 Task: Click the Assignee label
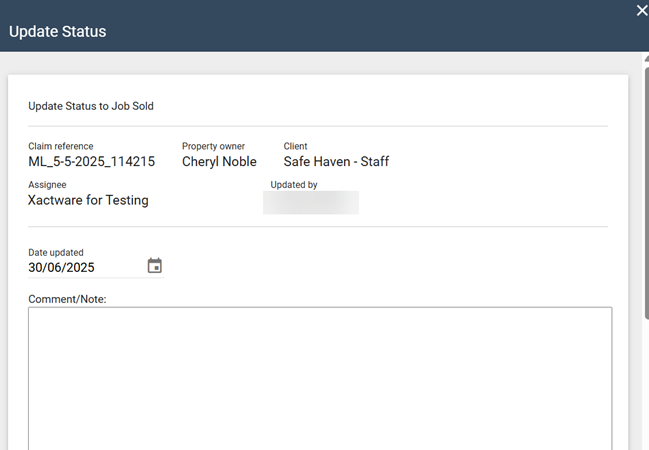(x=47, y=185)
